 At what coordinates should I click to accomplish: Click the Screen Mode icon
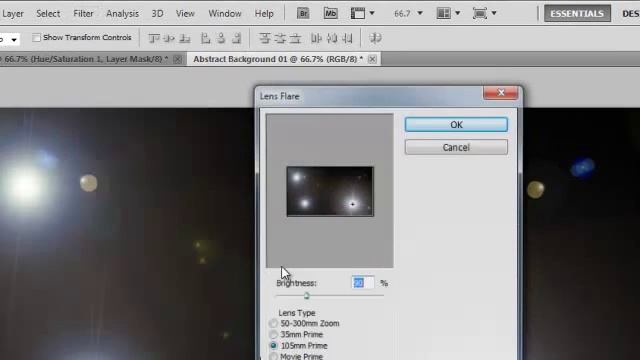click(x=480, y=13)
